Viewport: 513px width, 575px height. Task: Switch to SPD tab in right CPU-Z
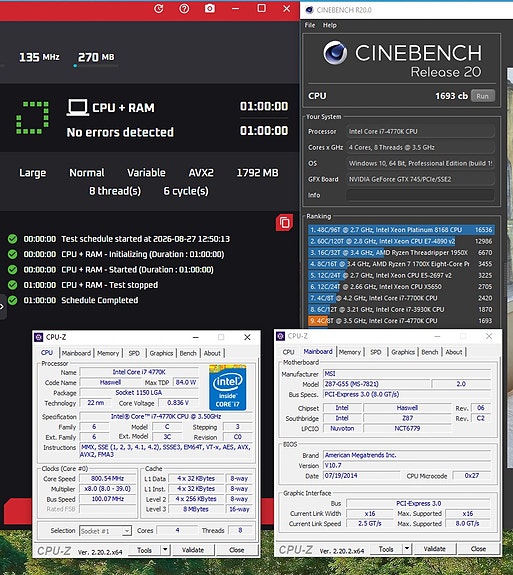point(375,352)
